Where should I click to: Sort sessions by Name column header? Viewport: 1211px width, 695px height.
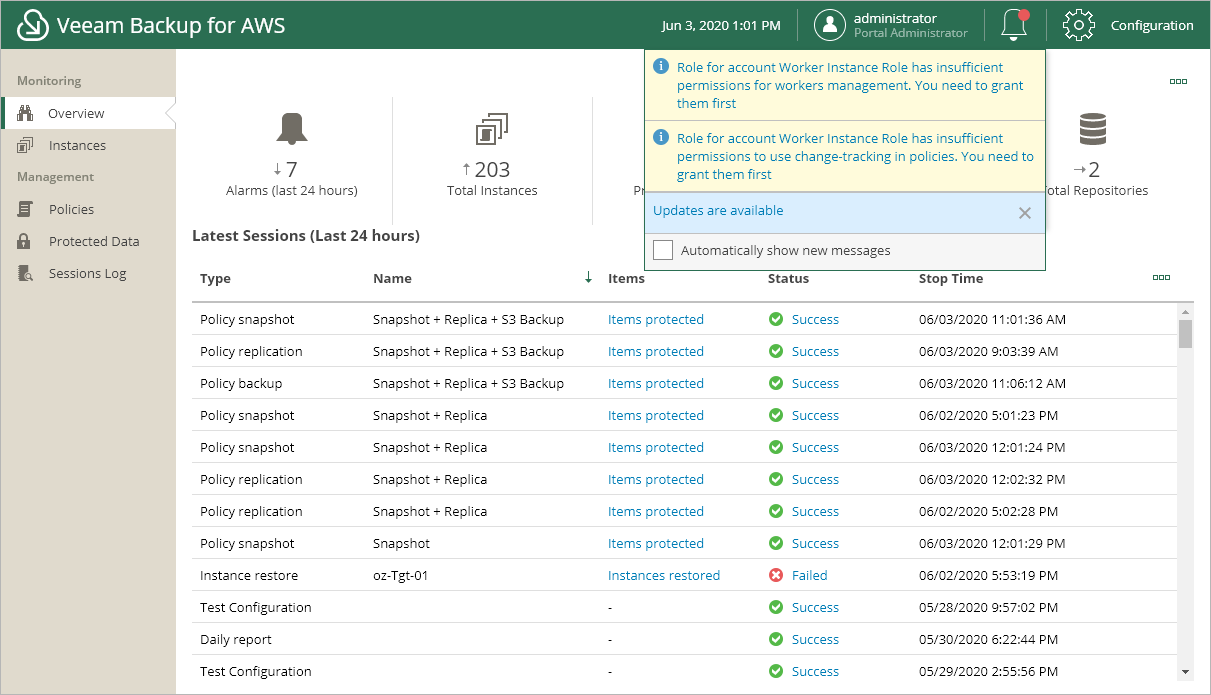tap(392, 278)
